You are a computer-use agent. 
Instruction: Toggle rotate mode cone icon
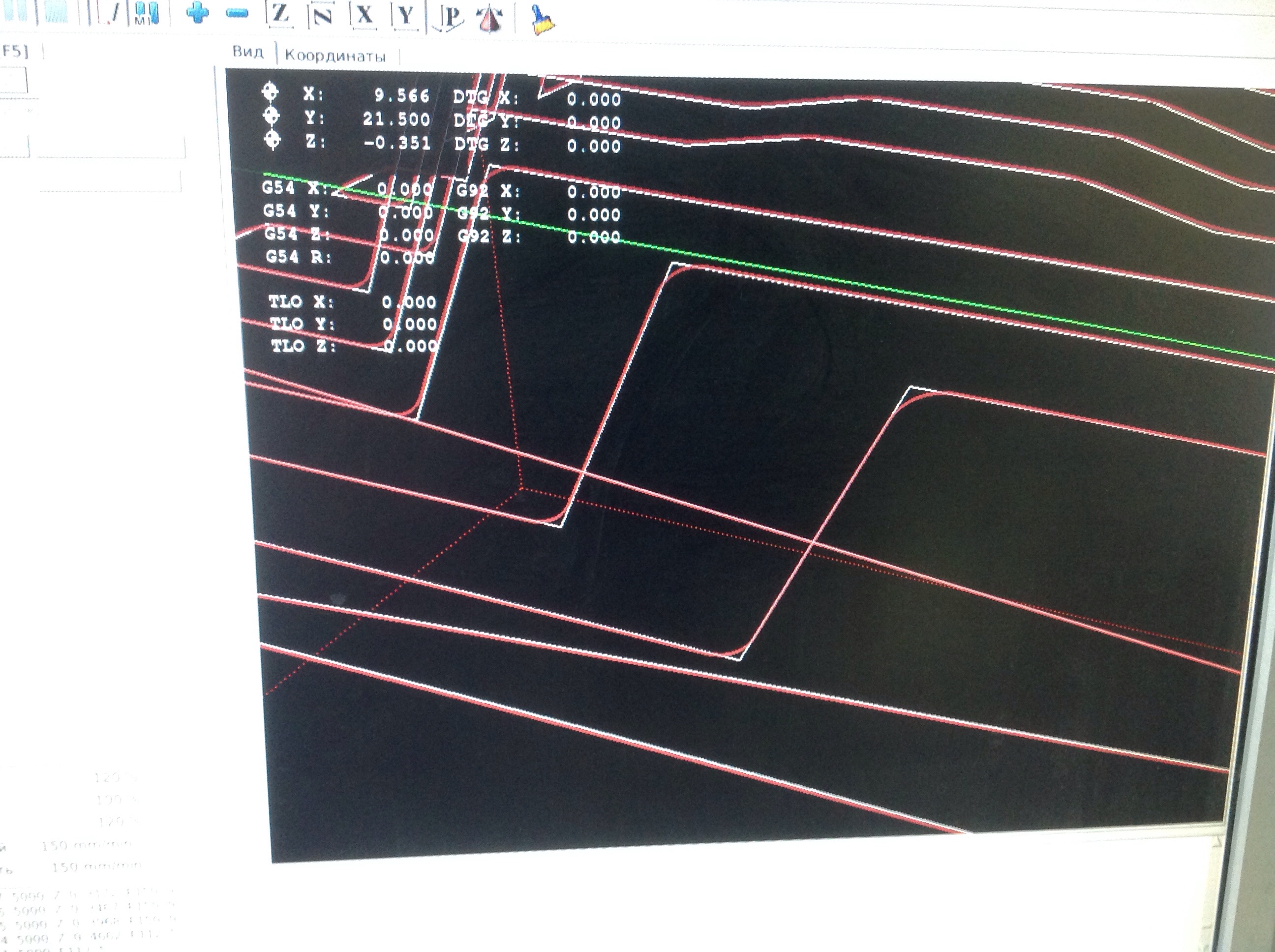(490, 19)
